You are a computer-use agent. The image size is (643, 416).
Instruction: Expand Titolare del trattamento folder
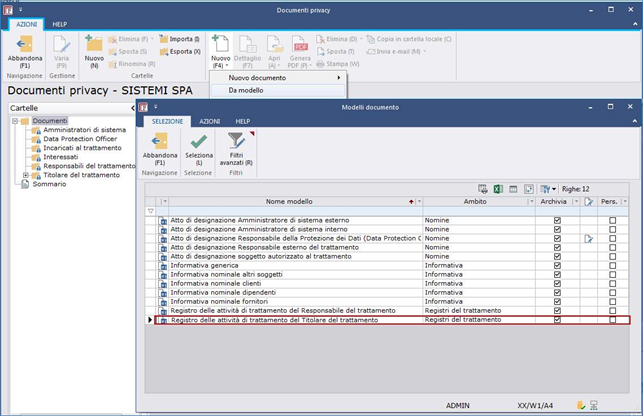click(26, 175)
